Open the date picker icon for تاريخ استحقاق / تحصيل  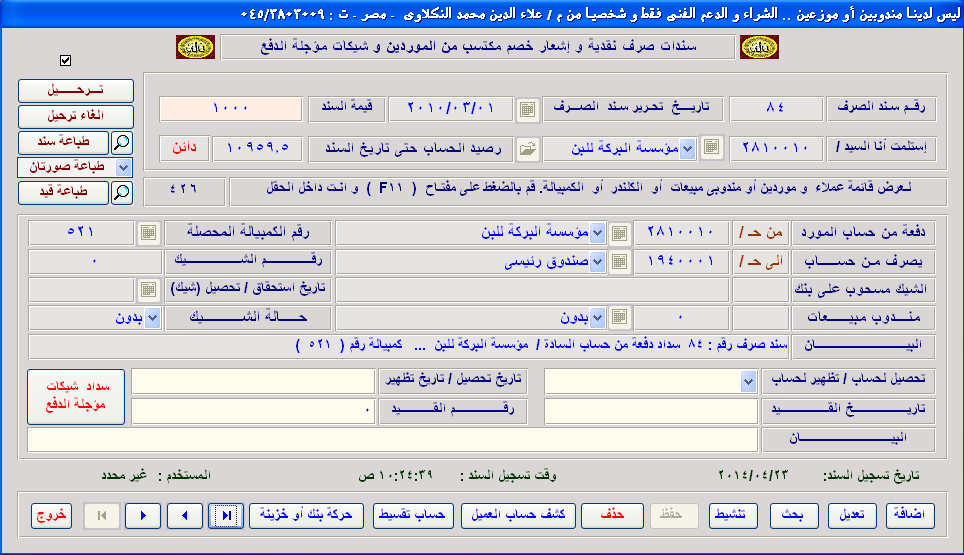pos(147,290)
